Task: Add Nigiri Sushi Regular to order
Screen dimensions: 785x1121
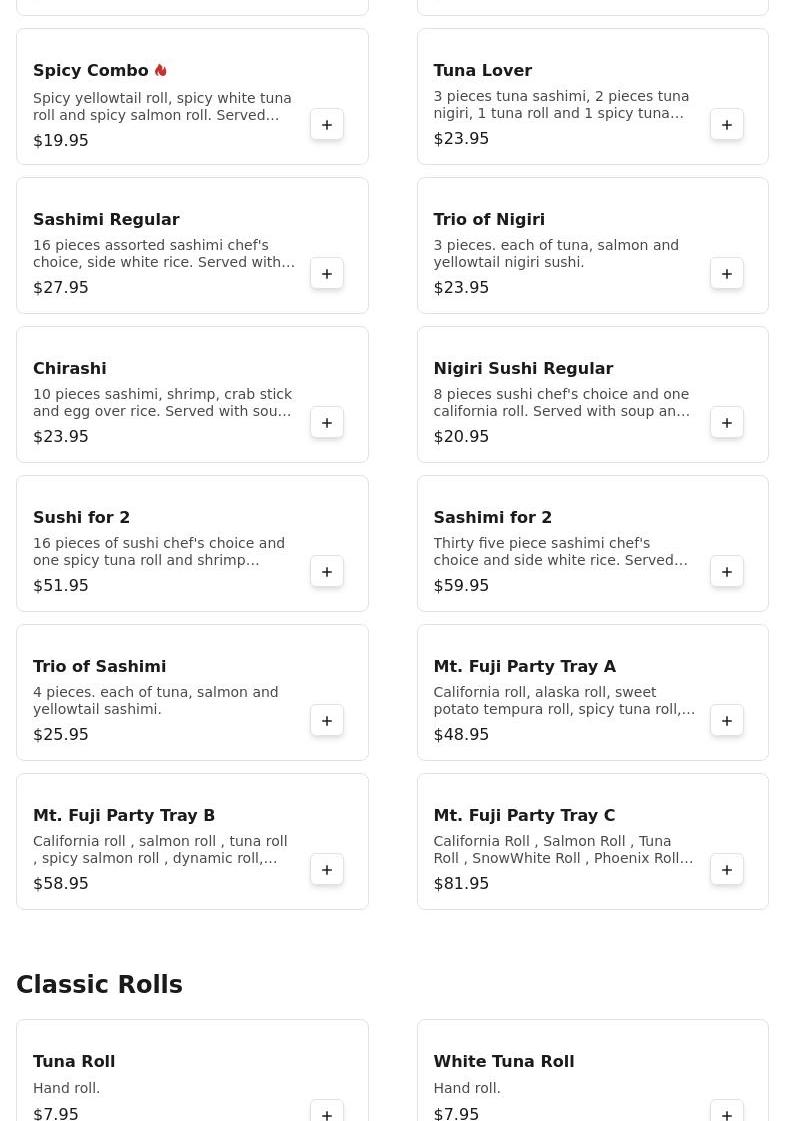Action: pos(727,423)
